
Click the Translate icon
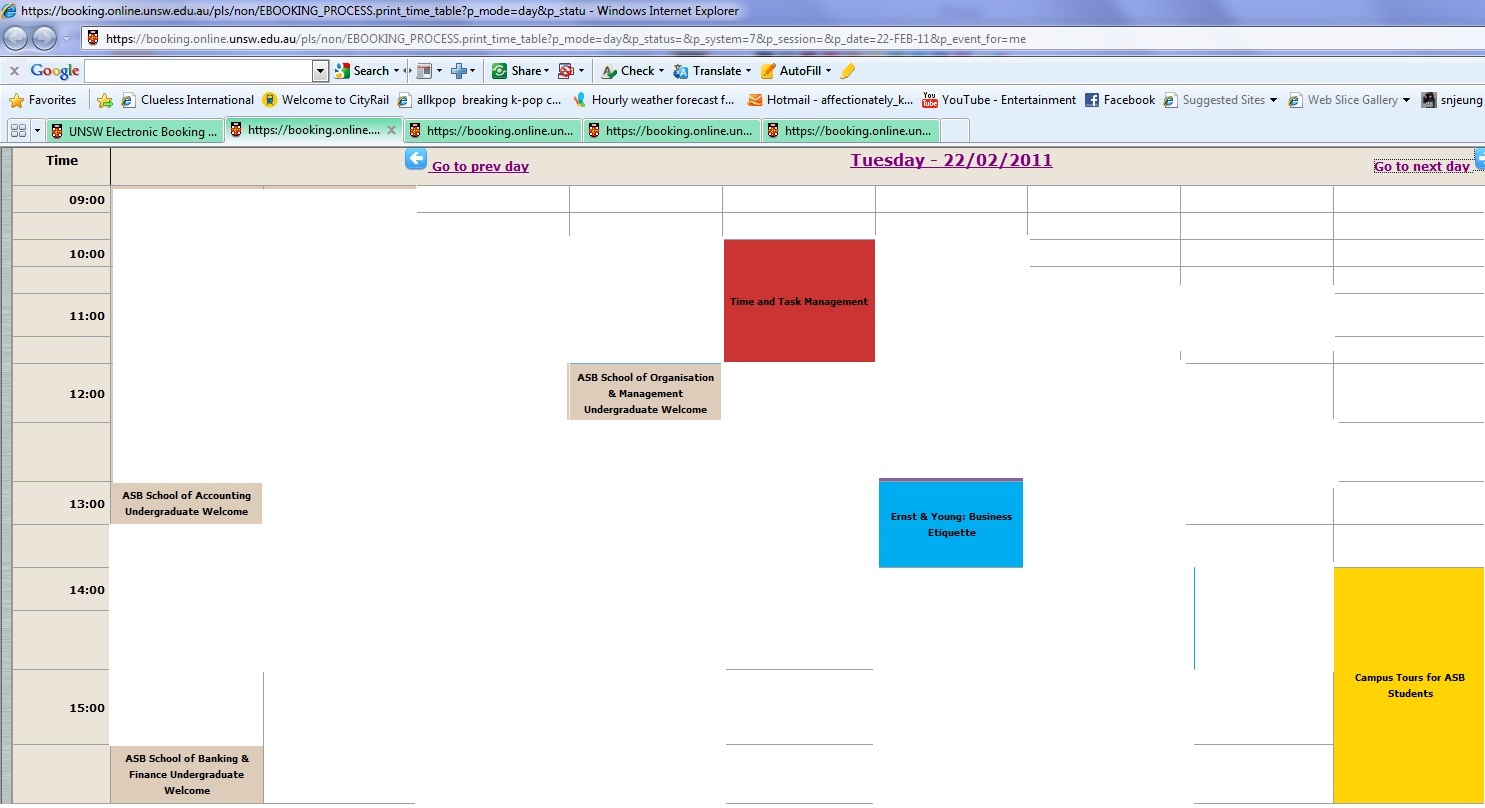point(681,70)
